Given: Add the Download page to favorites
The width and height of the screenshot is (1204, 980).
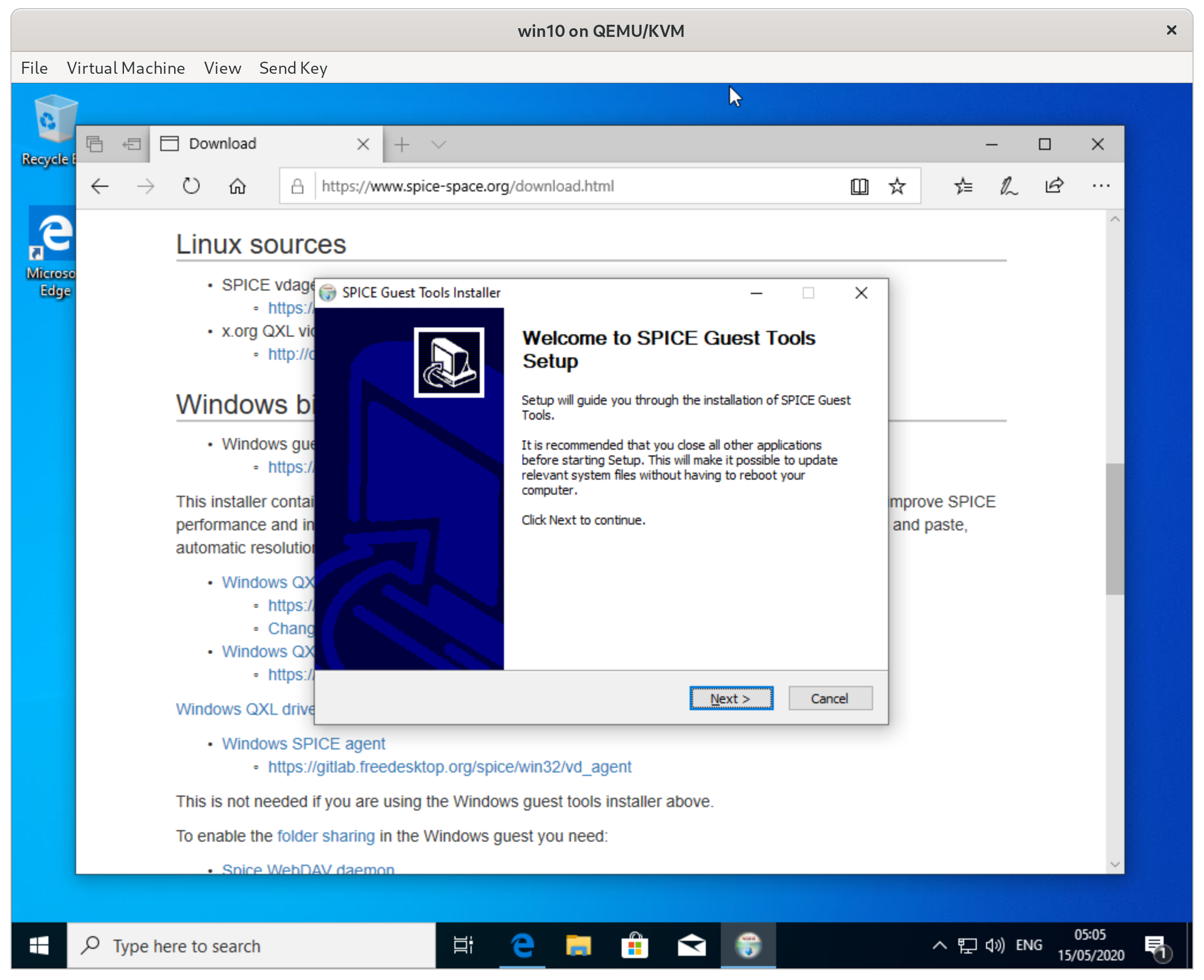Looking at the screenshot, I should coord(896,186).
